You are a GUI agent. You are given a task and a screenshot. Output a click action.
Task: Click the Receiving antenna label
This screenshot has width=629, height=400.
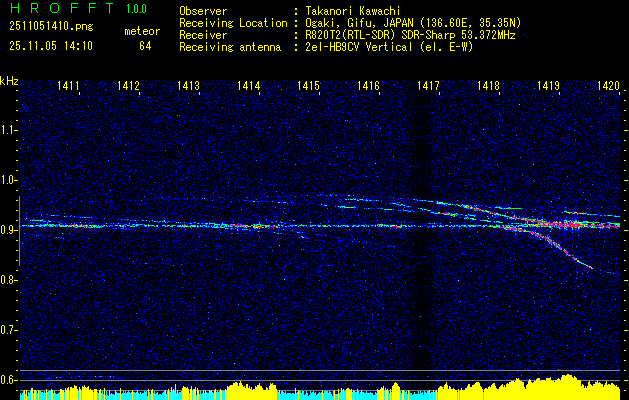[x=230, y=47]
